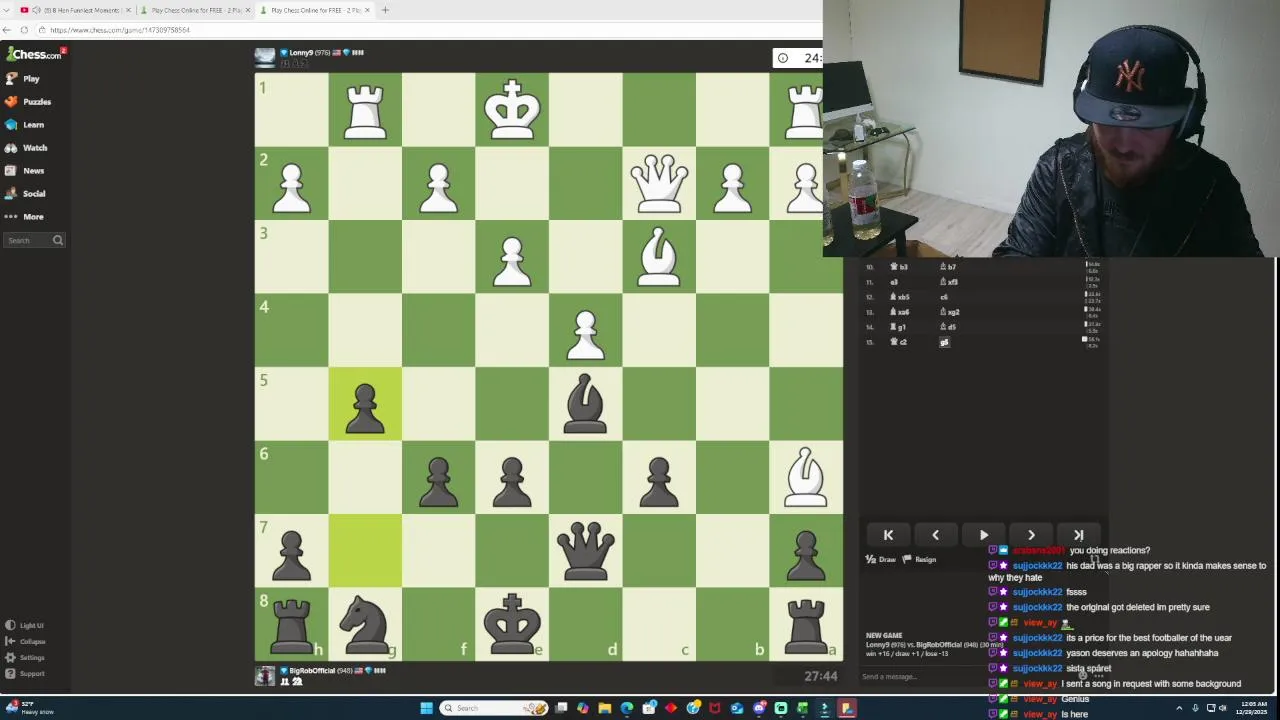Play through the game moves
Viewport: 1280px width, 720px height.
click(x=984, y=535)
